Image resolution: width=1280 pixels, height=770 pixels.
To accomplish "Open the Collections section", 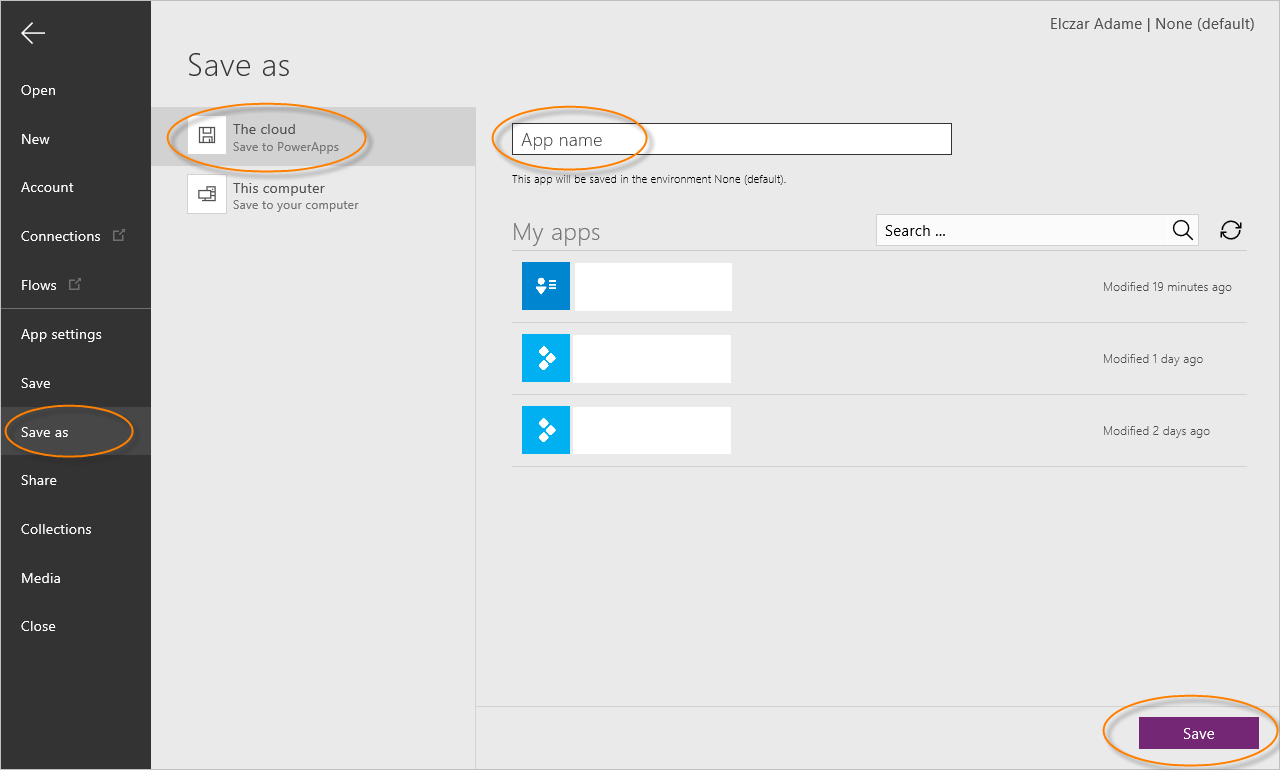I will (x=56, y=529).
